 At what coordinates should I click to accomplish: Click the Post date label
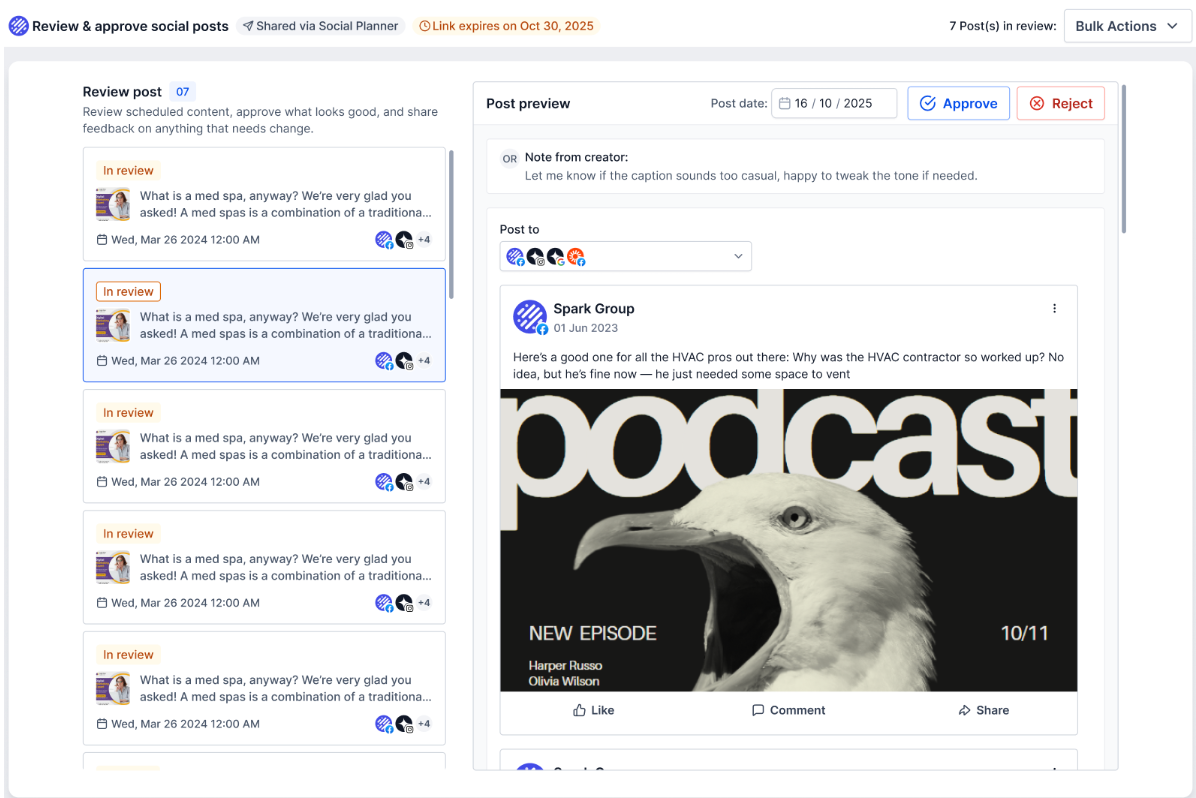click(738, 103)
